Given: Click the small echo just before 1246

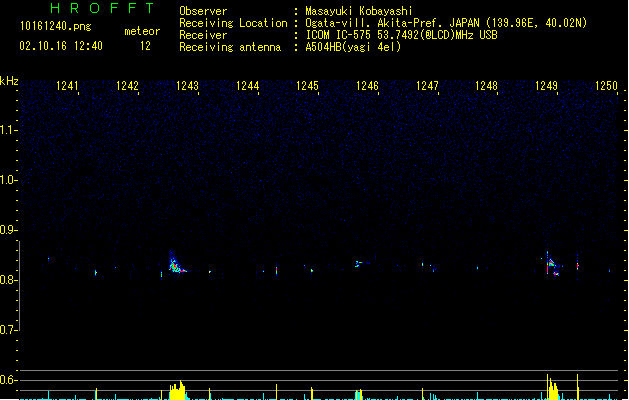Looking at the screenshot, I should [359, 264].
